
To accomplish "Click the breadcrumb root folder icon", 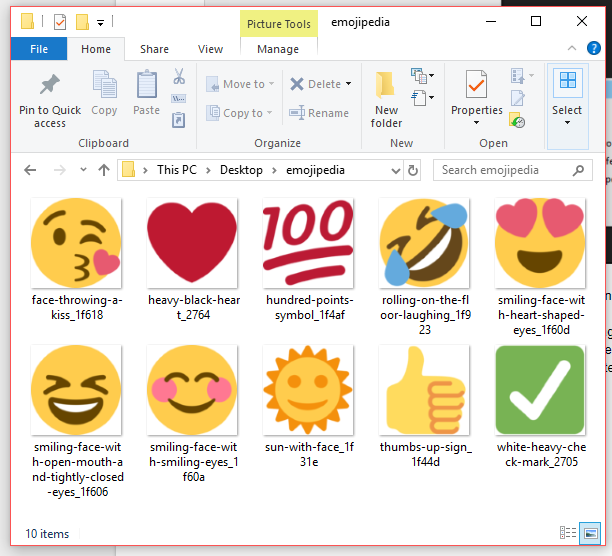I will (x=128, y=170).
